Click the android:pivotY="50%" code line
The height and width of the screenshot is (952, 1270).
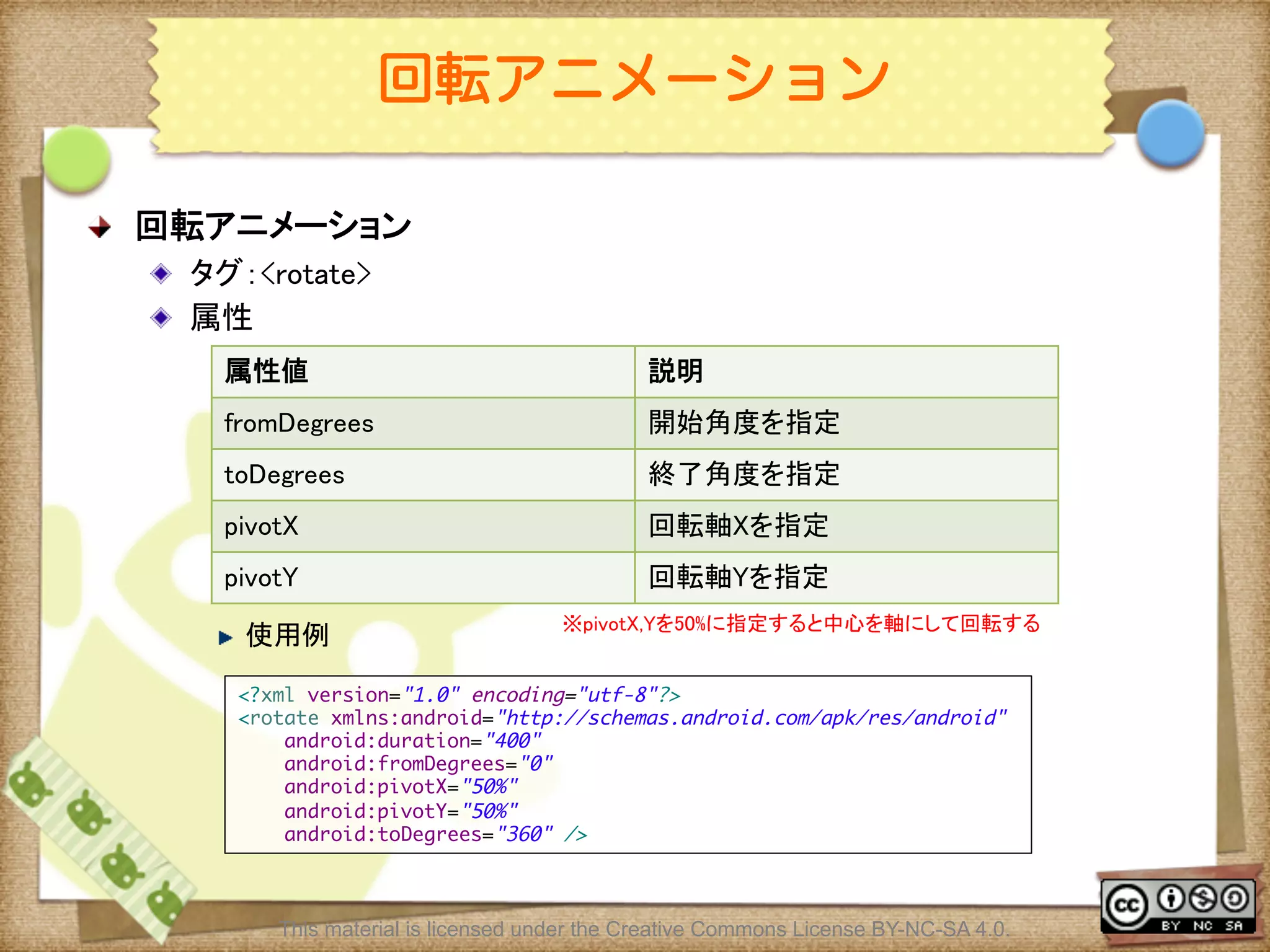click(401, 811)
